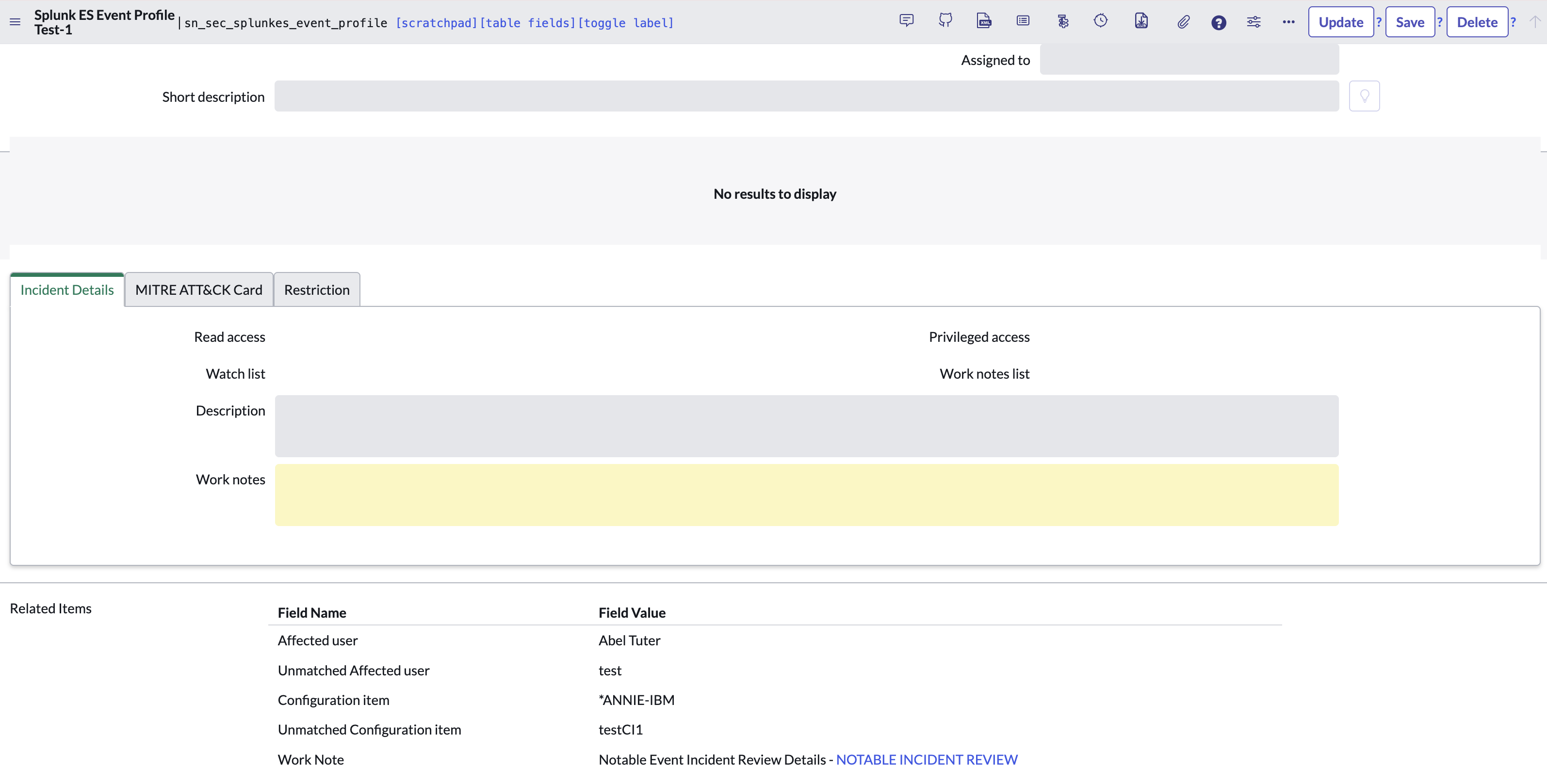1547x784 pixels.
Task: Open the help question mark circle
Action: [x=1218, y=22]
